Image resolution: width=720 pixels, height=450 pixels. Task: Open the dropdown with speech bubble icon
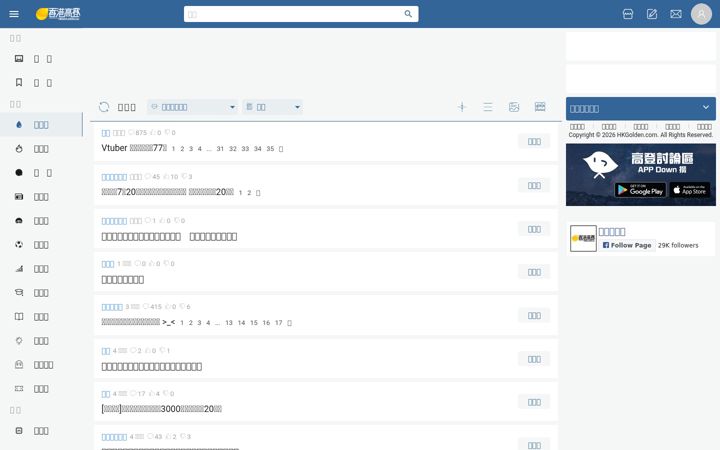[192, 107]
